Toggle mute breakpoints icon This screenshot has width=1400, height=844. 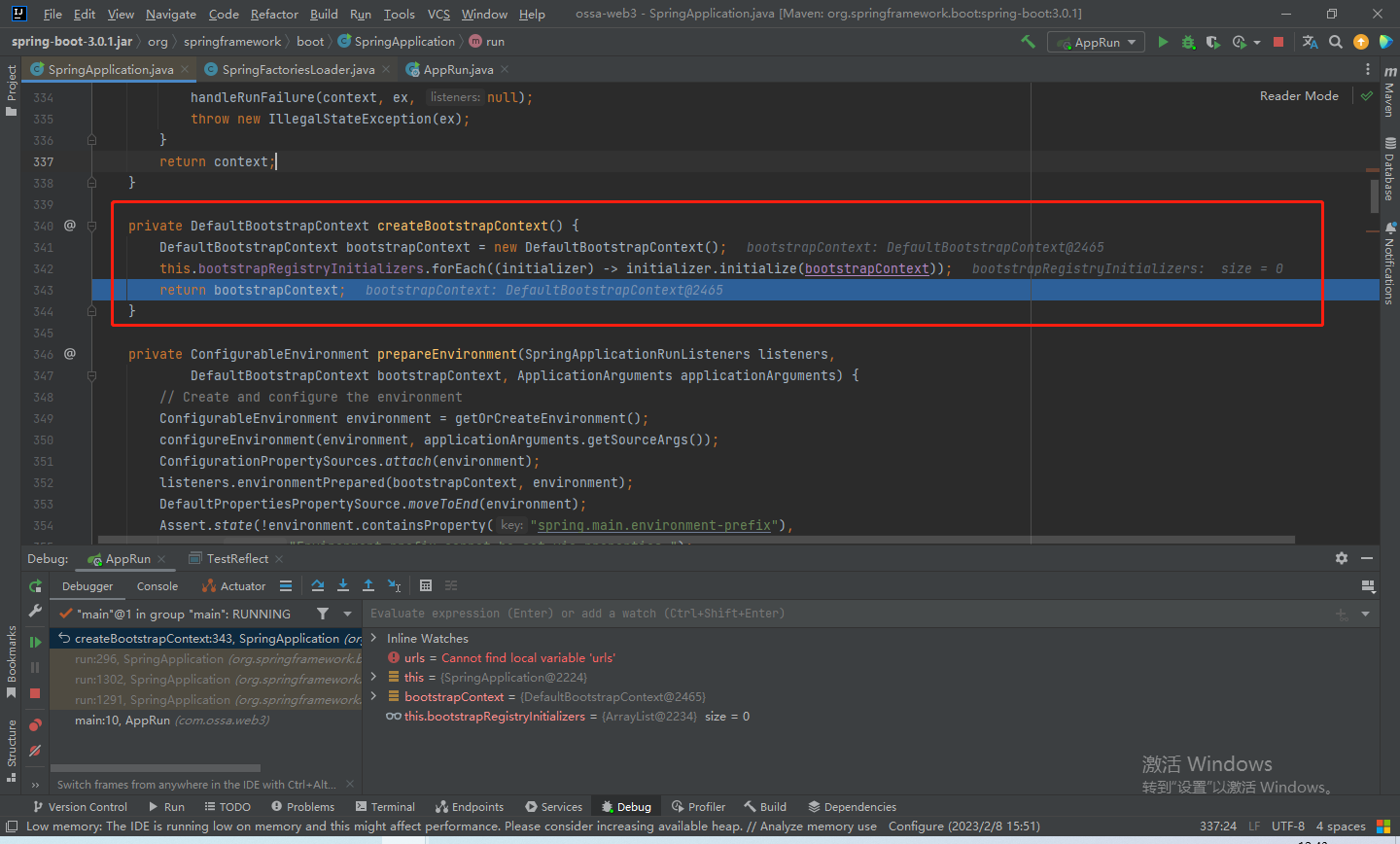click(x=35, y=751)
